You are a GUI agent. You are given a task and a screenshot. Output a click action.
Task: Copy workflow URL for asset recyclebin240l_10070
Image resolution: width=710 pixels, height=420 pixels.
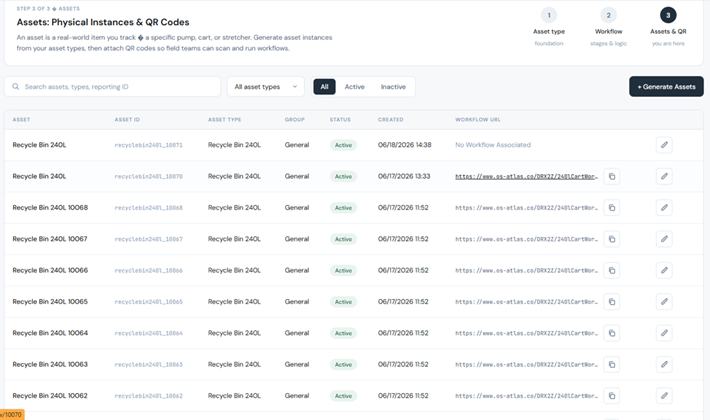[612, 176]
